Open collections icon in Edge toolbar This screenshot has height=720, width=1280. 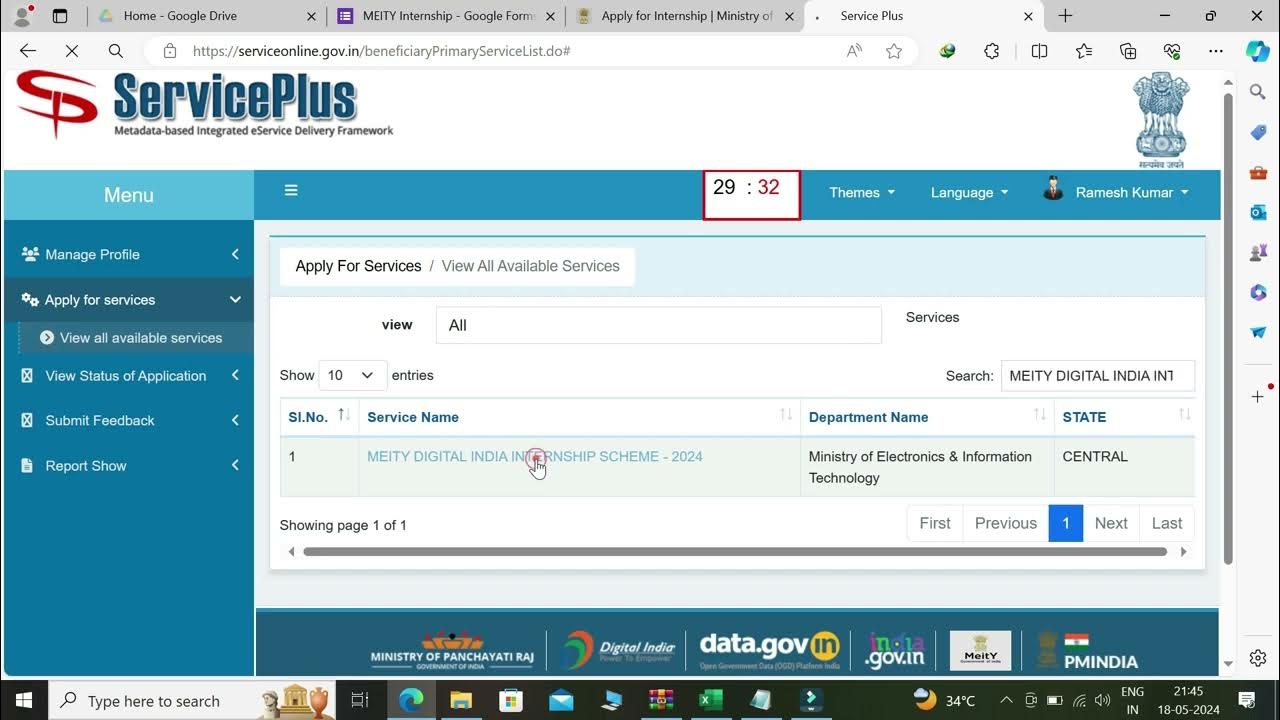tap(1128, 51)
